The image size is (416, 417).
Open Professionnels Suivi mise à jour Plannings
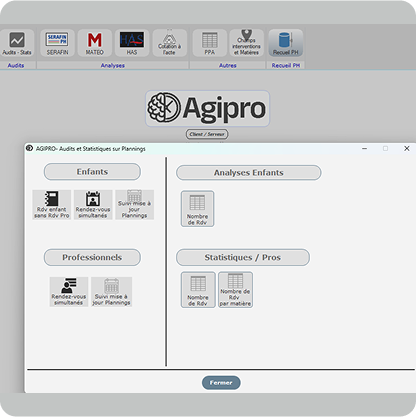coord(111,292)
